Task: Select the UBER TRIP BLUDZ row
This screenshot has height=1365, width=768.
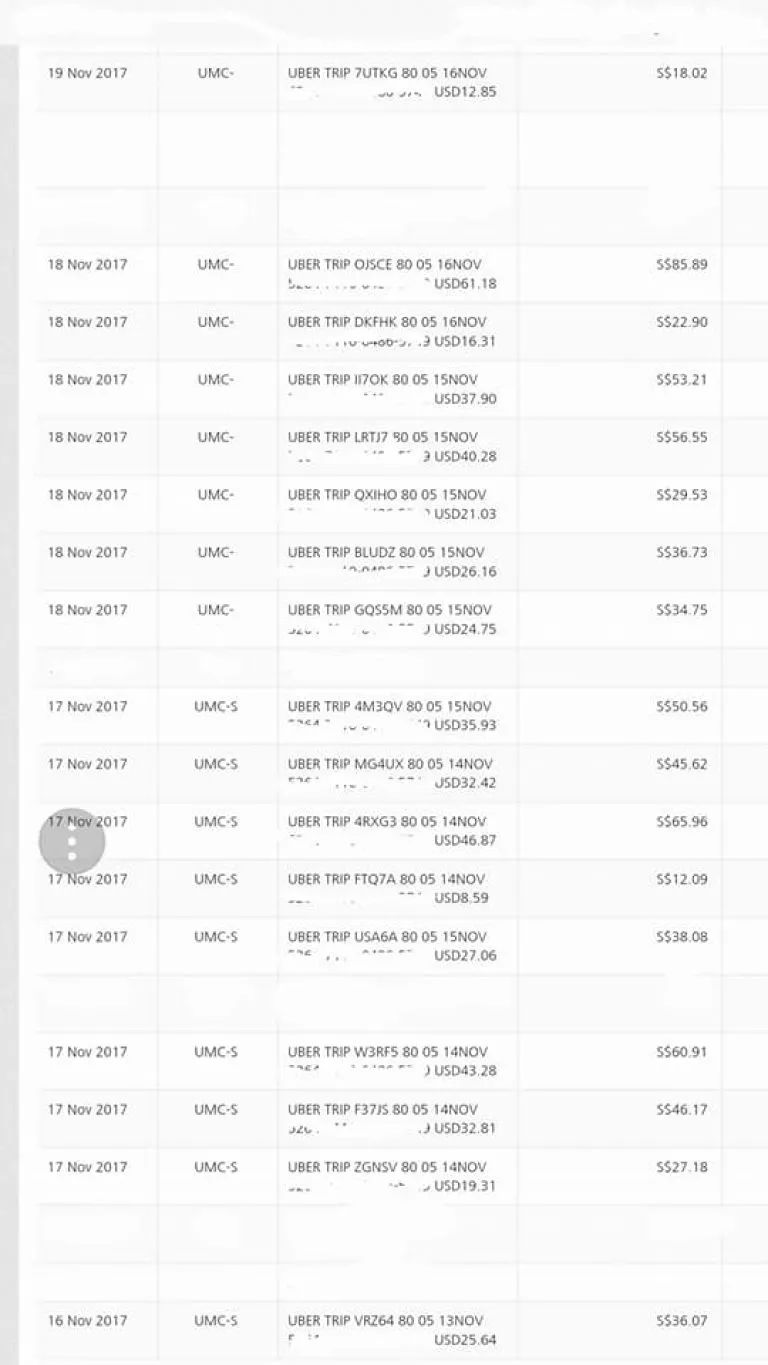Action: point(386,553)
